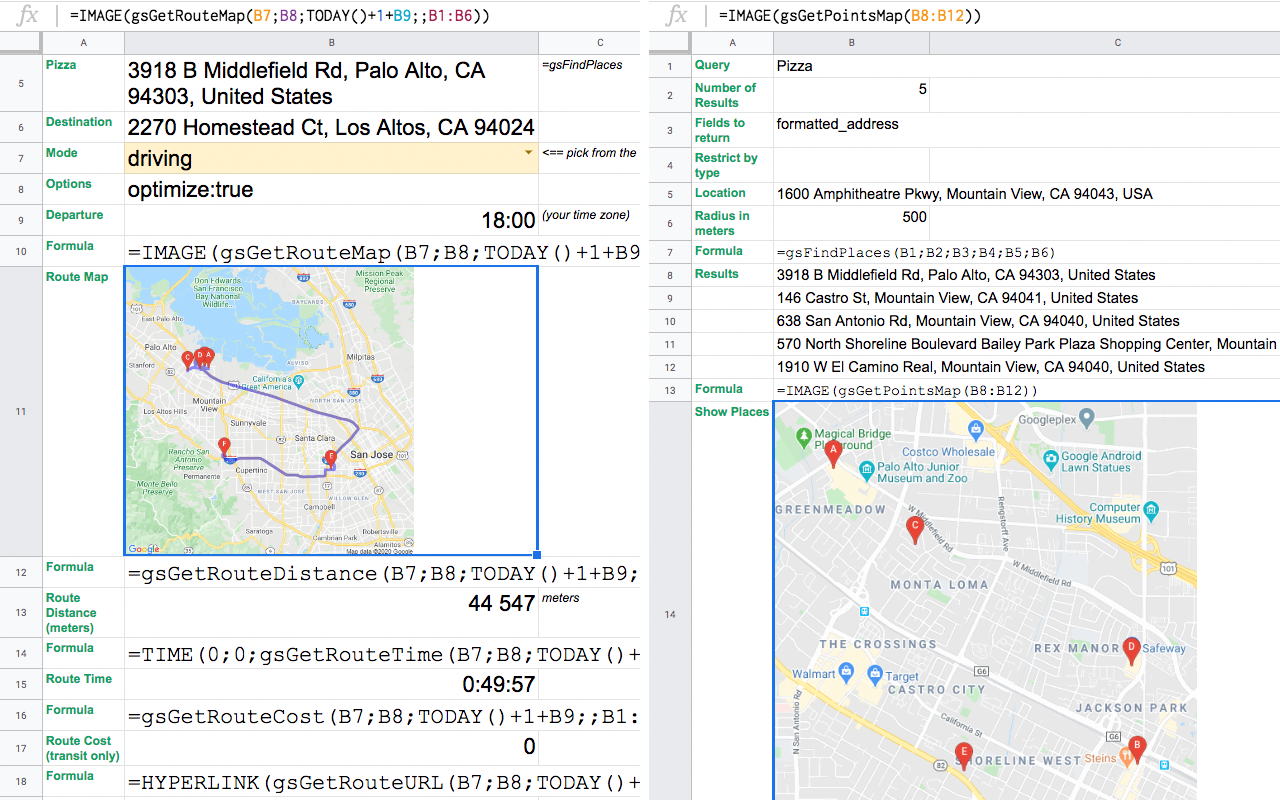Click the Safeway marker D near Rex Manor
Image resolution: width=1280 pixels, height=800 pixels.
1131,649
